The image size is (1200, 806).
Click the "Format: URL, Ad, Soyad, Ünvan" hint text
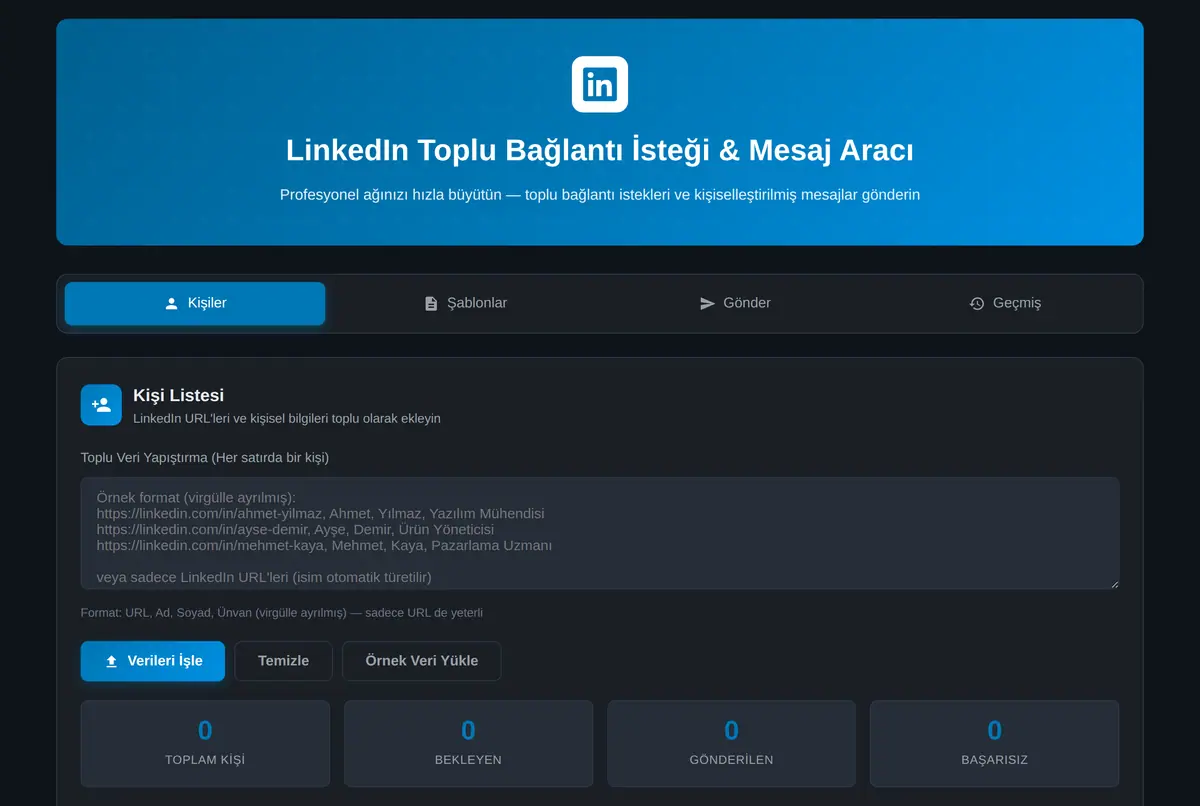[282, 613]
